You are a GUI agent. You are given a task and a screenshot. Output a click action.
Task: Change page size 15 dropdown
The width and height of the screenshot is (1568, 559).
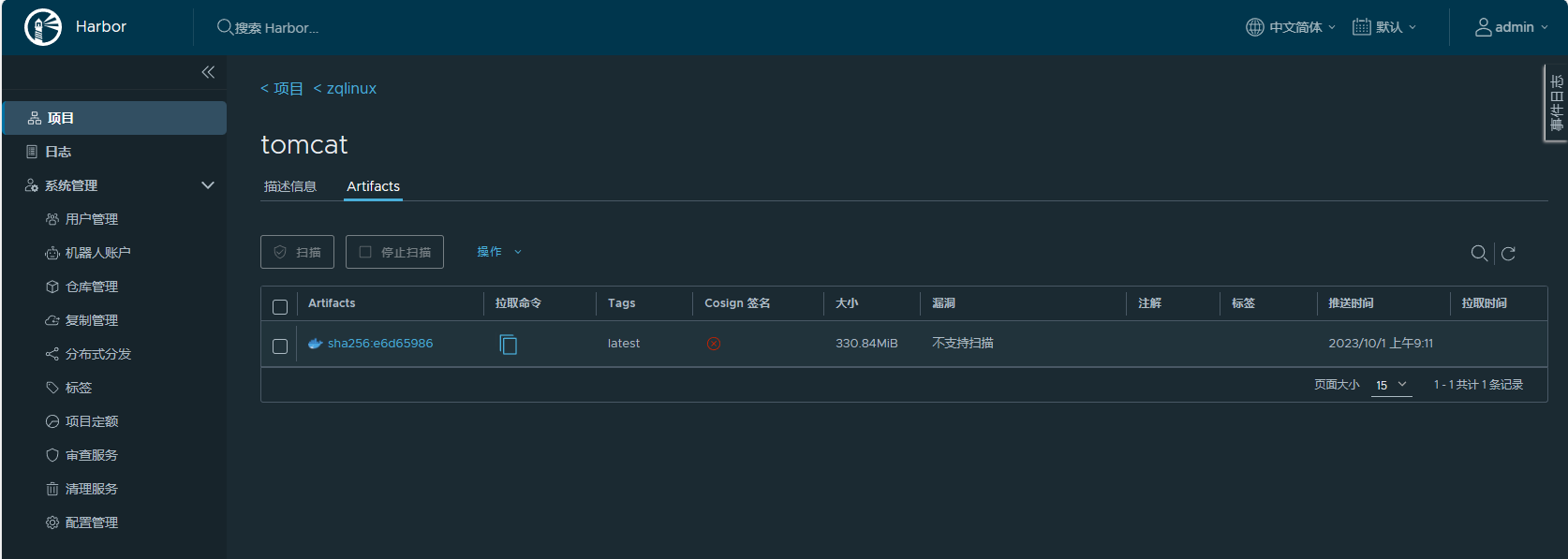pos(1391,385)
